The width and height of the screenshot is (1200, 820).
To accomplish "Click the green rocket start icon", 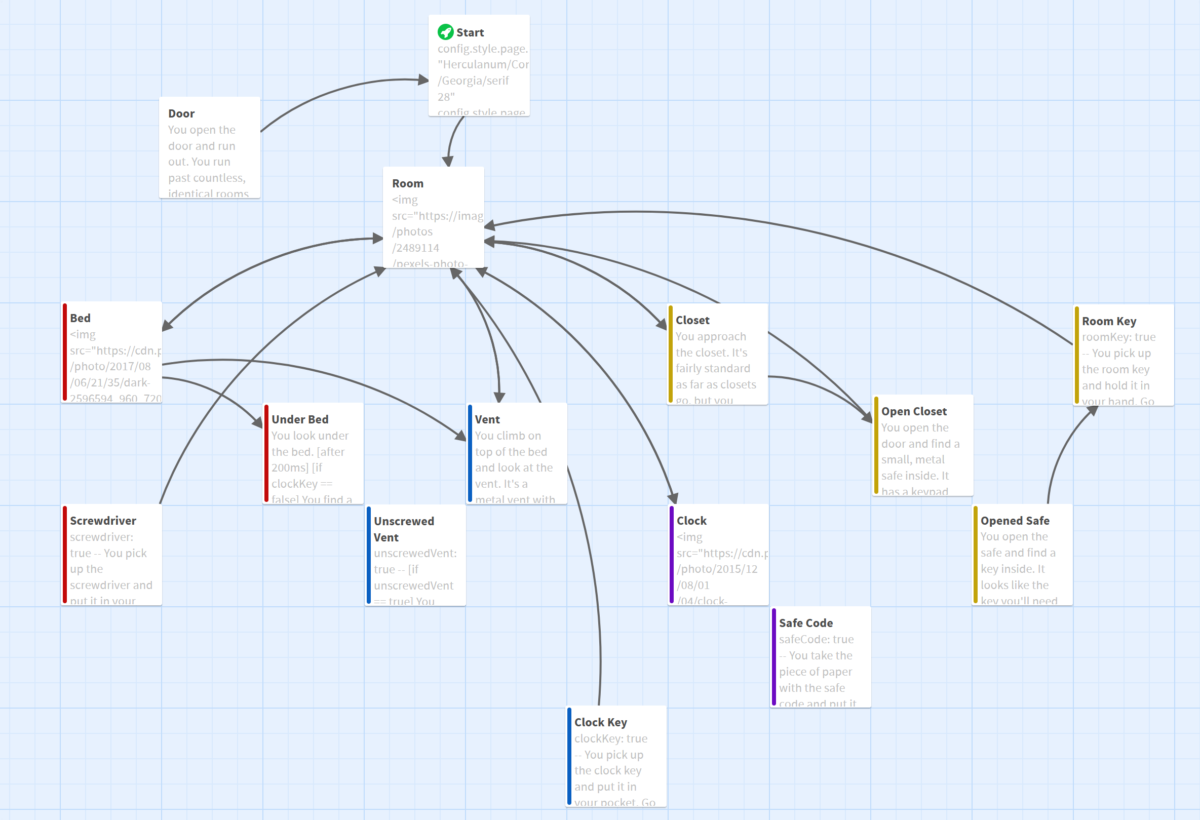I will pyautogui.click(x=446, y=32).
